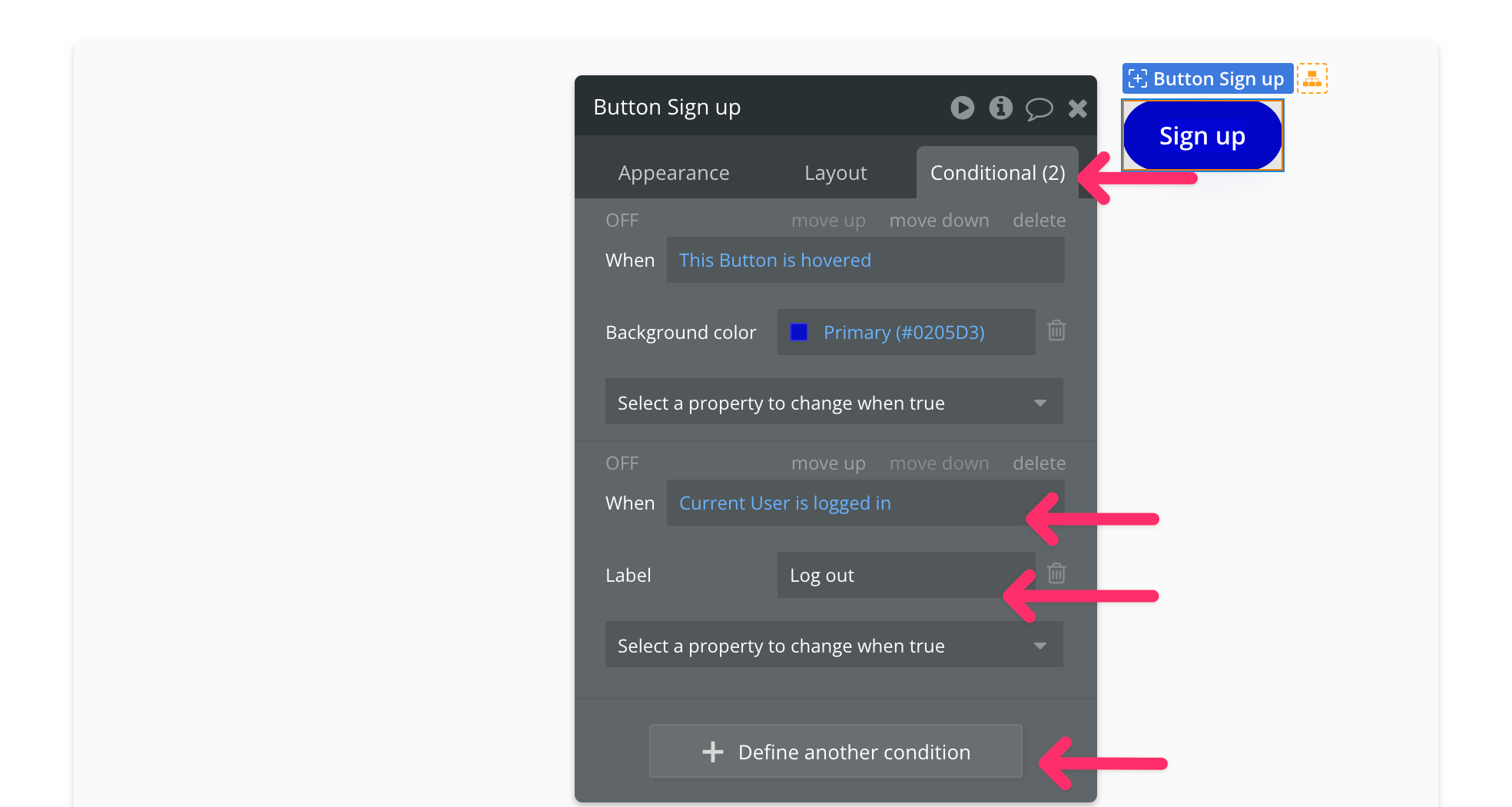
Task: Switch to the Layout tab
Action: 835,173
